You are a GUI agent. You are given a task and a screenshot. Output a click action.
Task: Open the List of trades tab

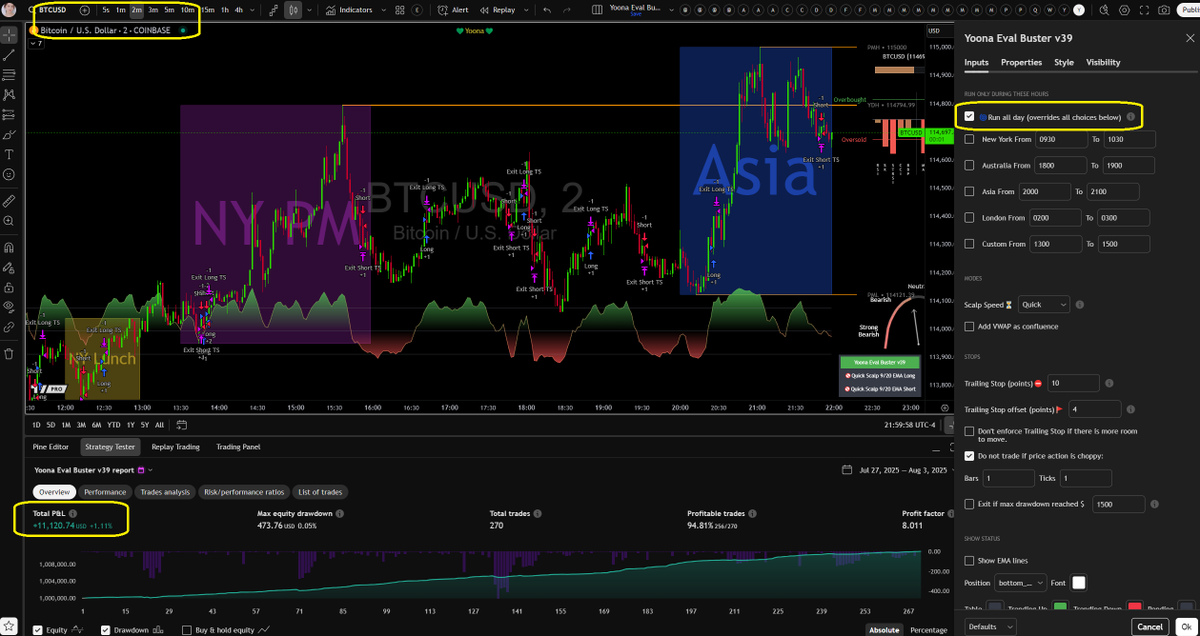(x=320, y=492)
